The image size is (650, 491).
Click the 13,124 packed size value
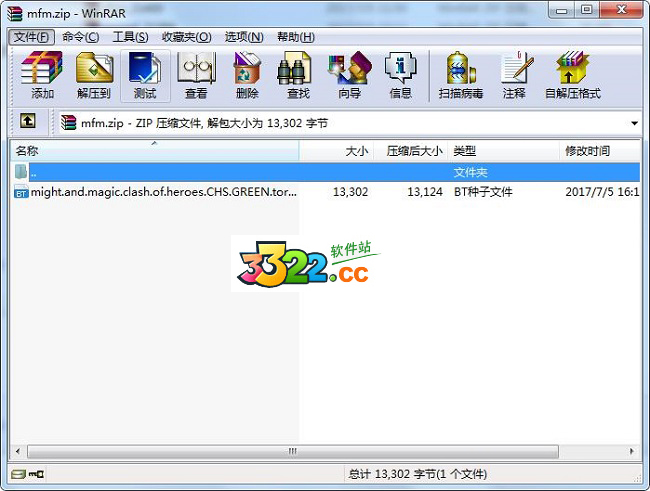pyautogui.click(x=424, y=192)
